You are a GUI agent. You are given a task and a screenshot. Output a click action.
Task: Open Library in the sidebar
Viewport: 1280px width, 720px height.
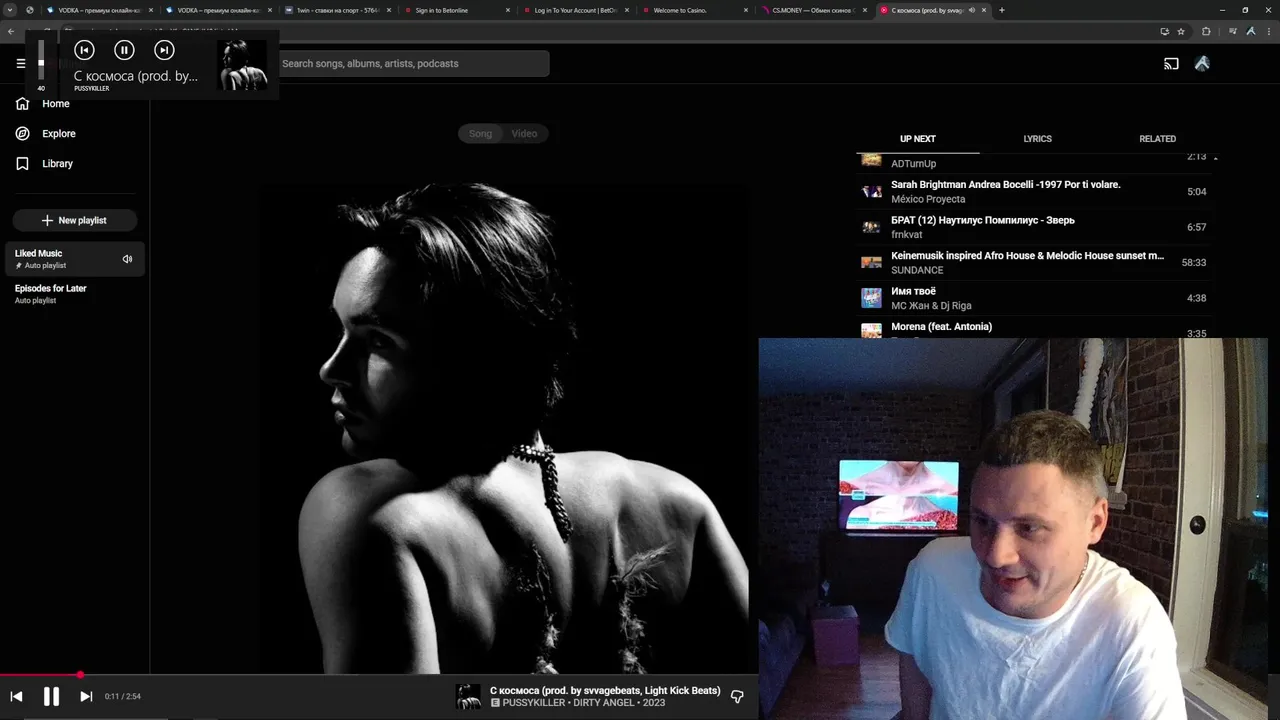click(x=45, y=164)
